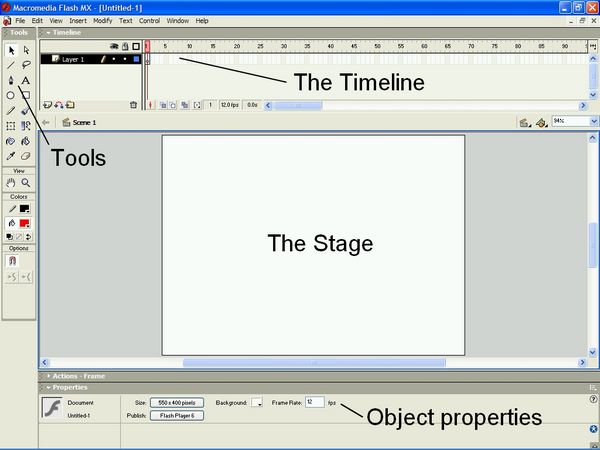Pick the Eraser tool

click(x=26, y=156)
